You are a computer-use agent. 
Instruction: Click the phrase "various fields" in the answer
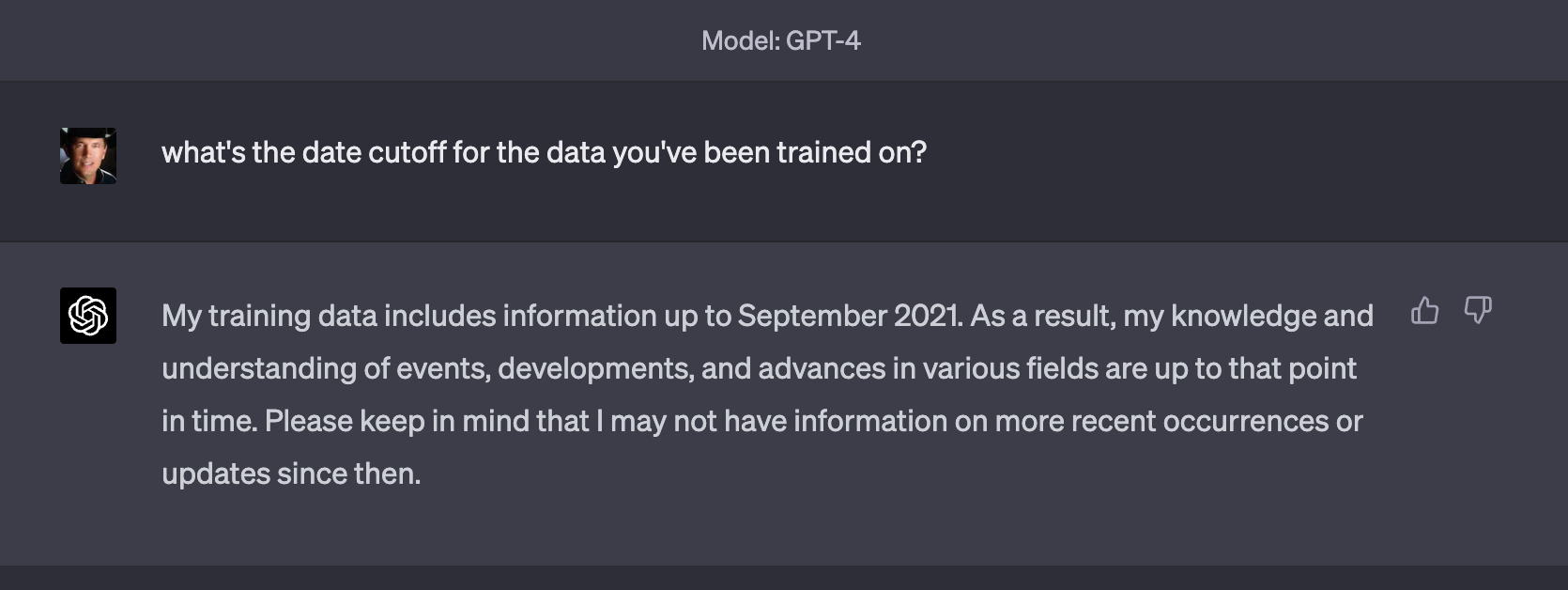pyautogui.click(x=1010, y=368)
